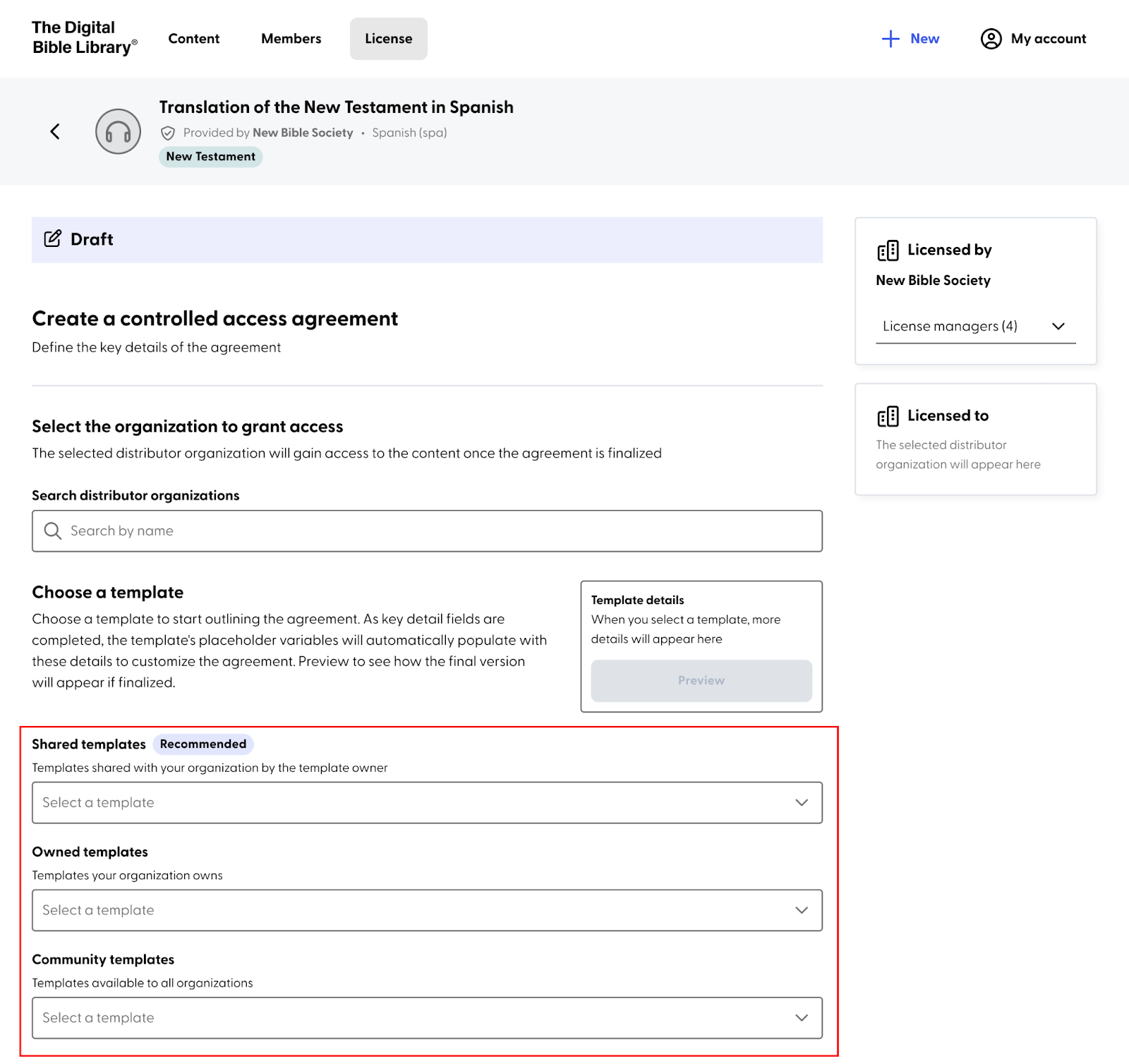Click the disabled Preview button
The width and height of the screenshot is (1129, 1064).
click(701, 680)
